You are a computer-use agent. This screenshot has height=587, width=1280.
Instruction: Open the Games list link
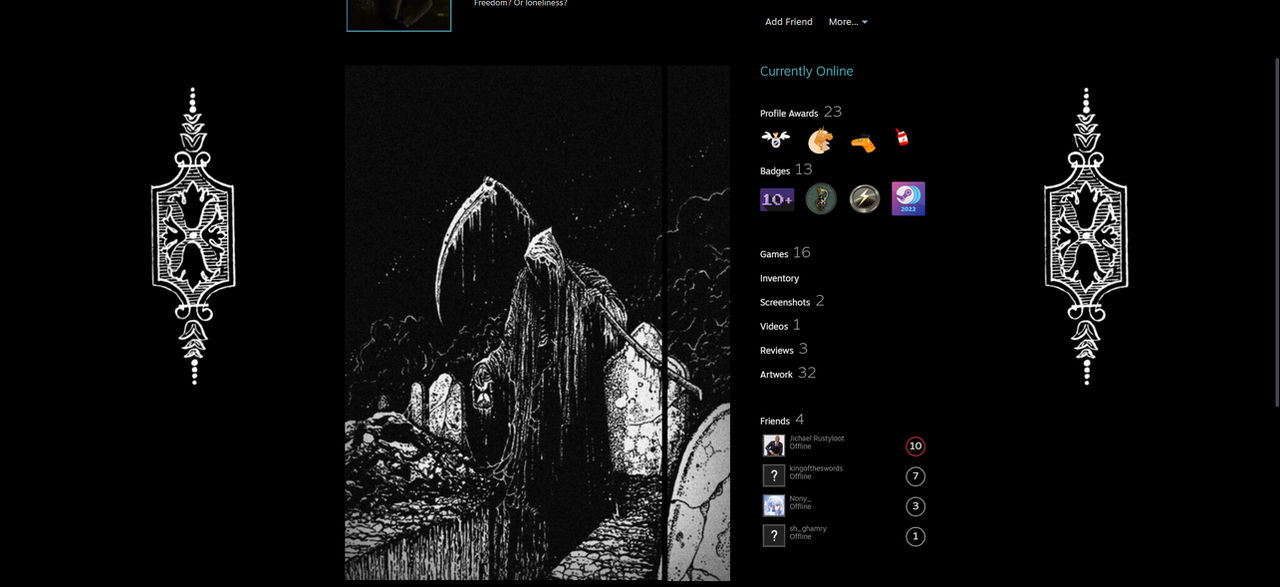point(774,255)
